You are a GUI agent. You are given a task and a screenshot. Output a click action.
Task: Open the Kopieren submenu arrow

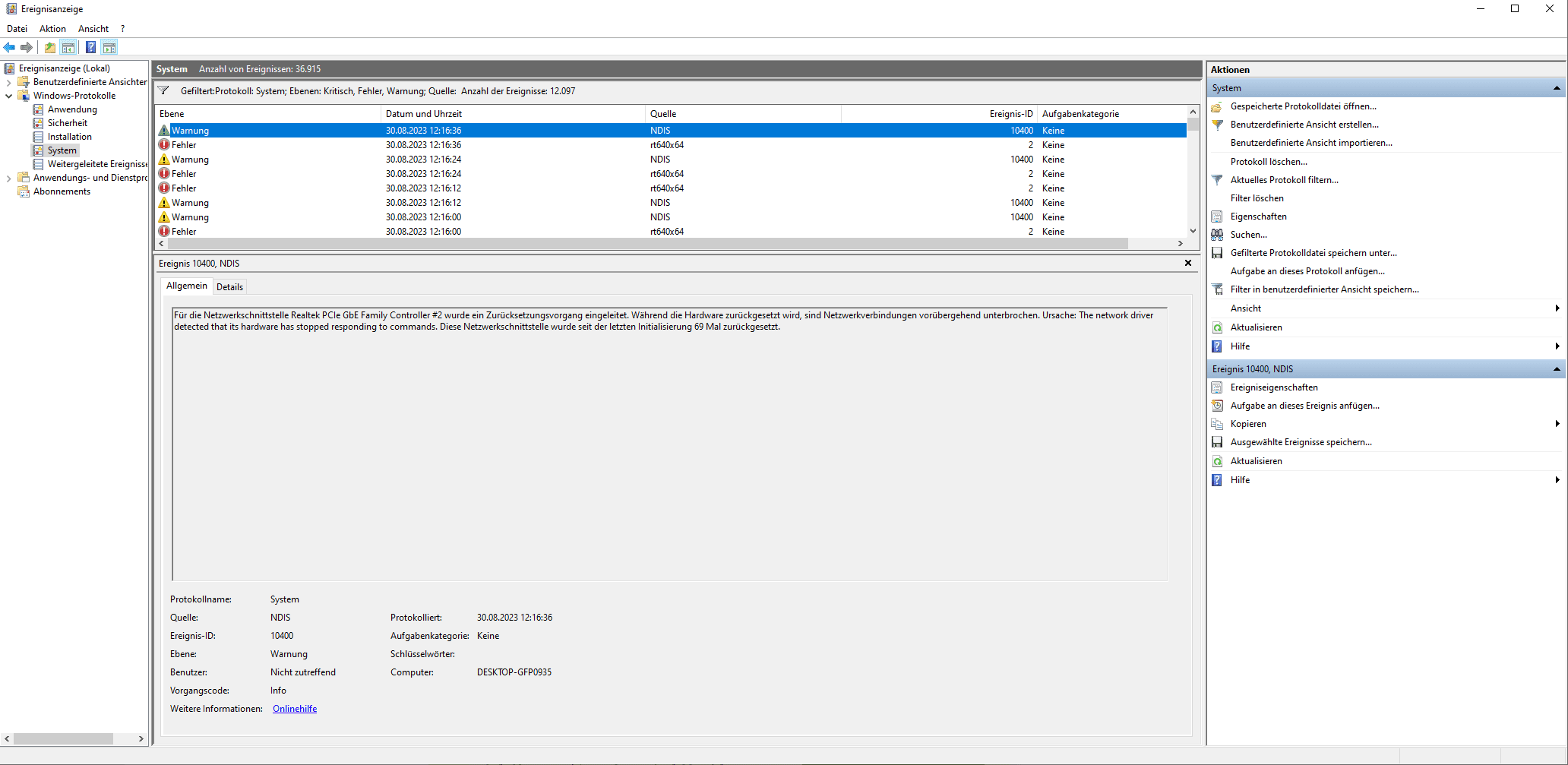(1557, 424)
